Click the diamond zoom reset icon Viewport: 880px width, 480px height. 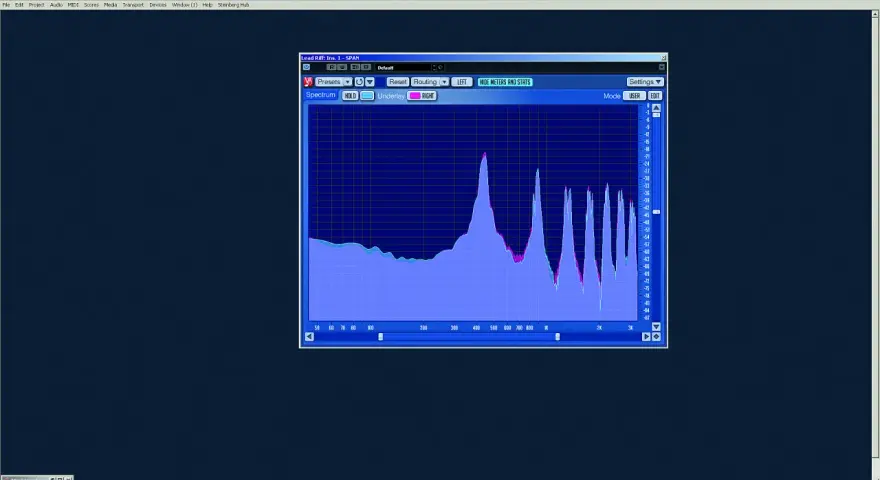pyautogui.click(x=656, y=337)
